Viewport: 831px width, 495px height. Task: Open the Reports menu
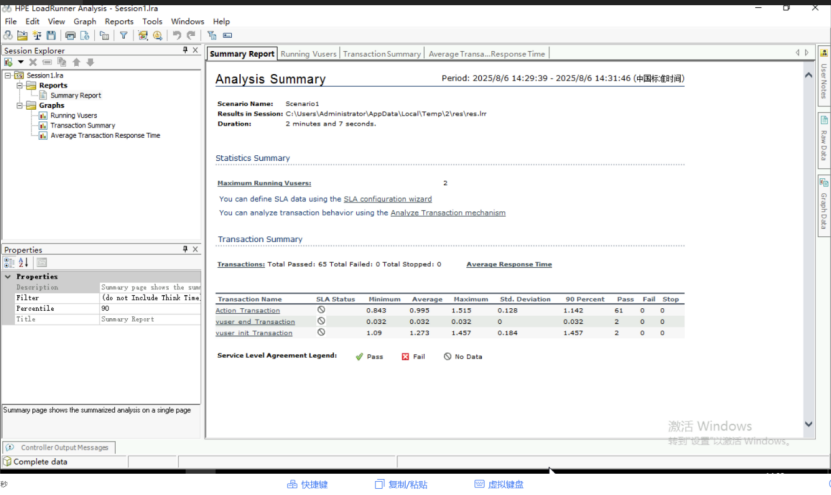click(x=119, y=21)
